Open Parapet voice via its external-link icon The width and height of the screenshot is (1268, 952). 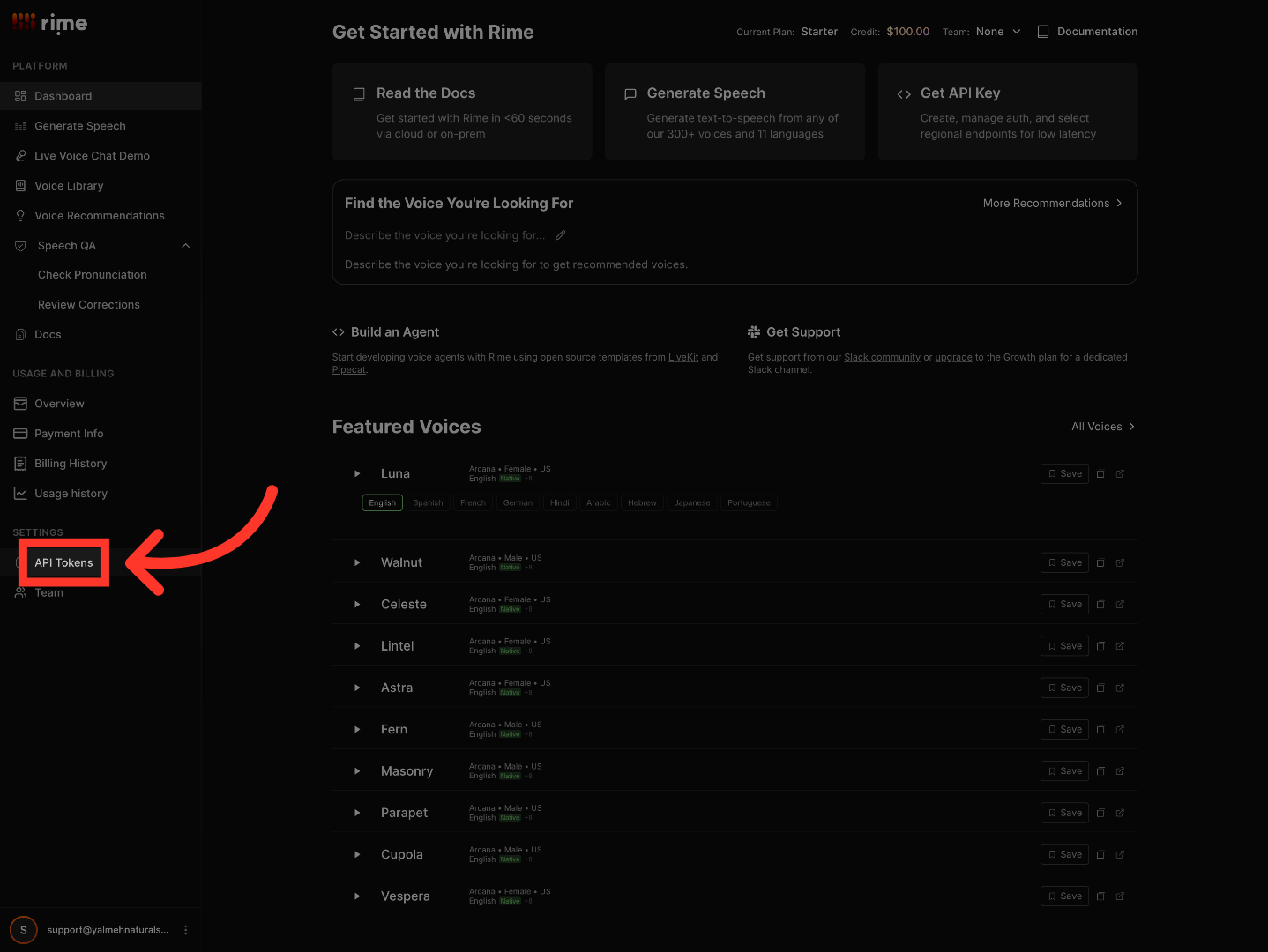(1120, 813)
